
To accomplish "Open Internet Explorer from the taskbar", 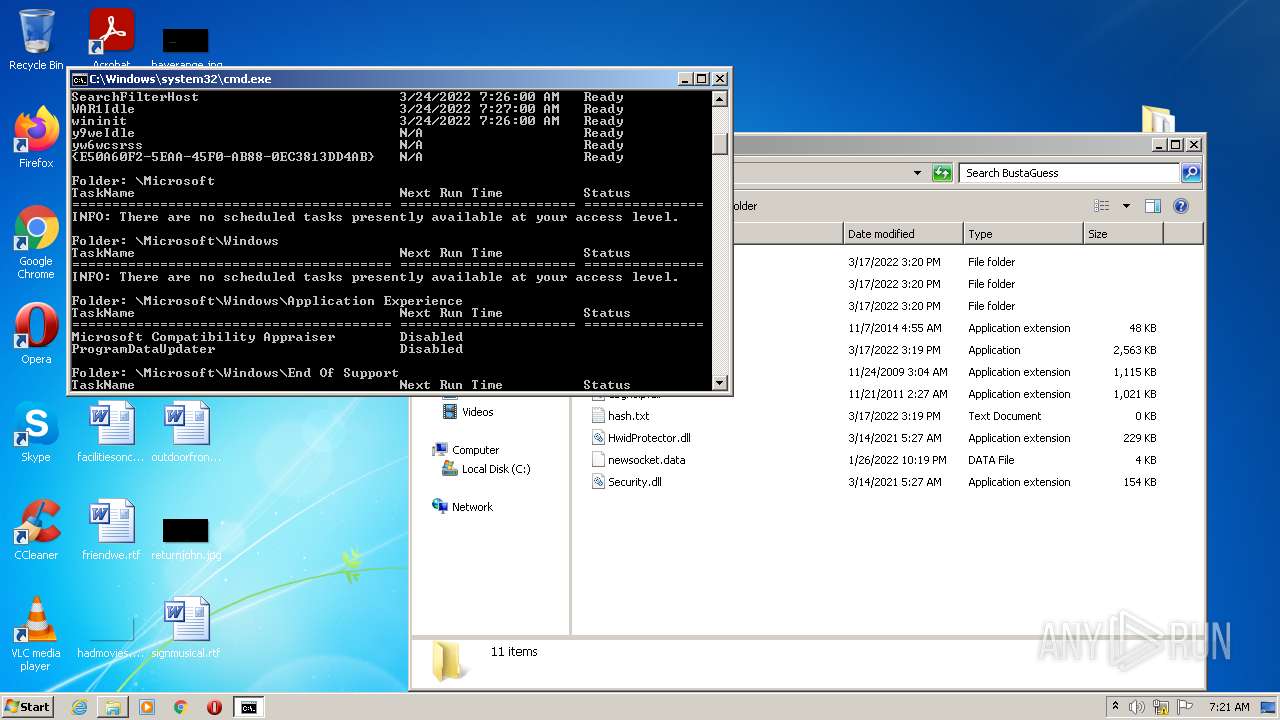I will pyautogui.click(x=79, y=707).
